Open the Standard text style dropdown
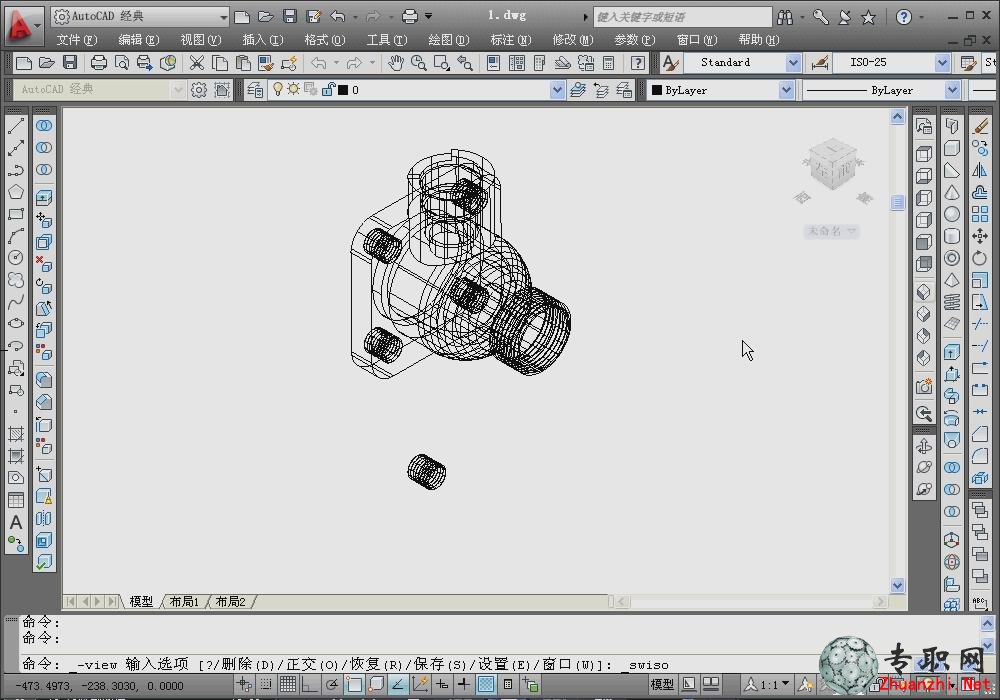 click(792, 62)
